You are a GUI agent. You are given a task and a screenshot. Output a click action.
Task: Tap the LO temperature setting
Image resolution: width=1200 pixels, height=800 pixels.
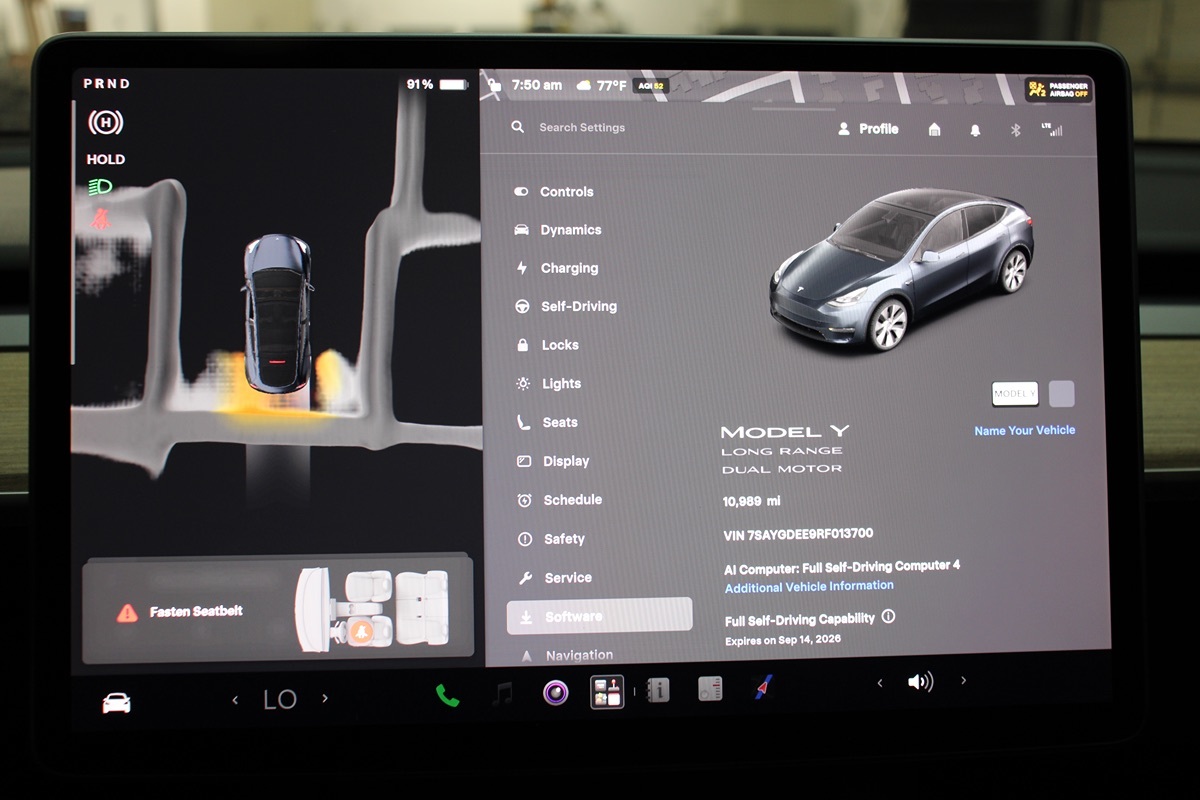point(280,700)
